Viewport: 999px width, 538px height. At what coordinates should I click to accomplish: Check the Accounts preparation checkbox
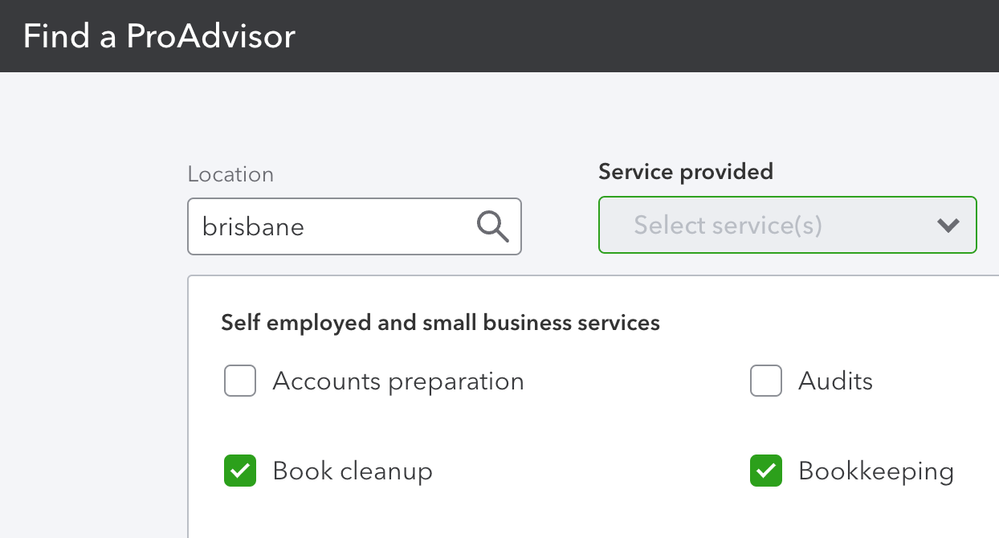click(x=240, y=381)
